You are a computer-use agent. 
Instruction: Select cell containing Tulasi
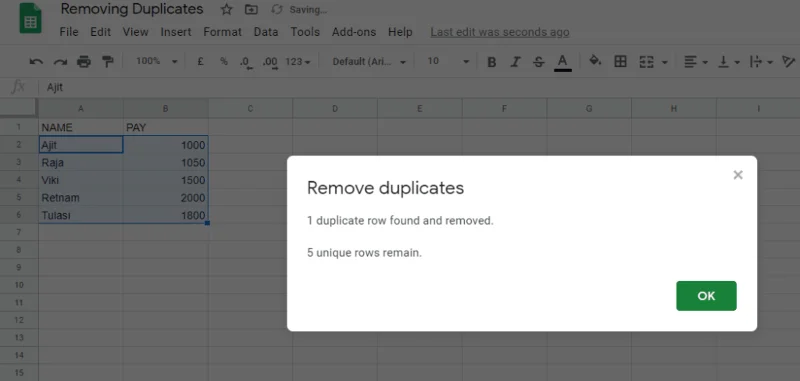81,215
